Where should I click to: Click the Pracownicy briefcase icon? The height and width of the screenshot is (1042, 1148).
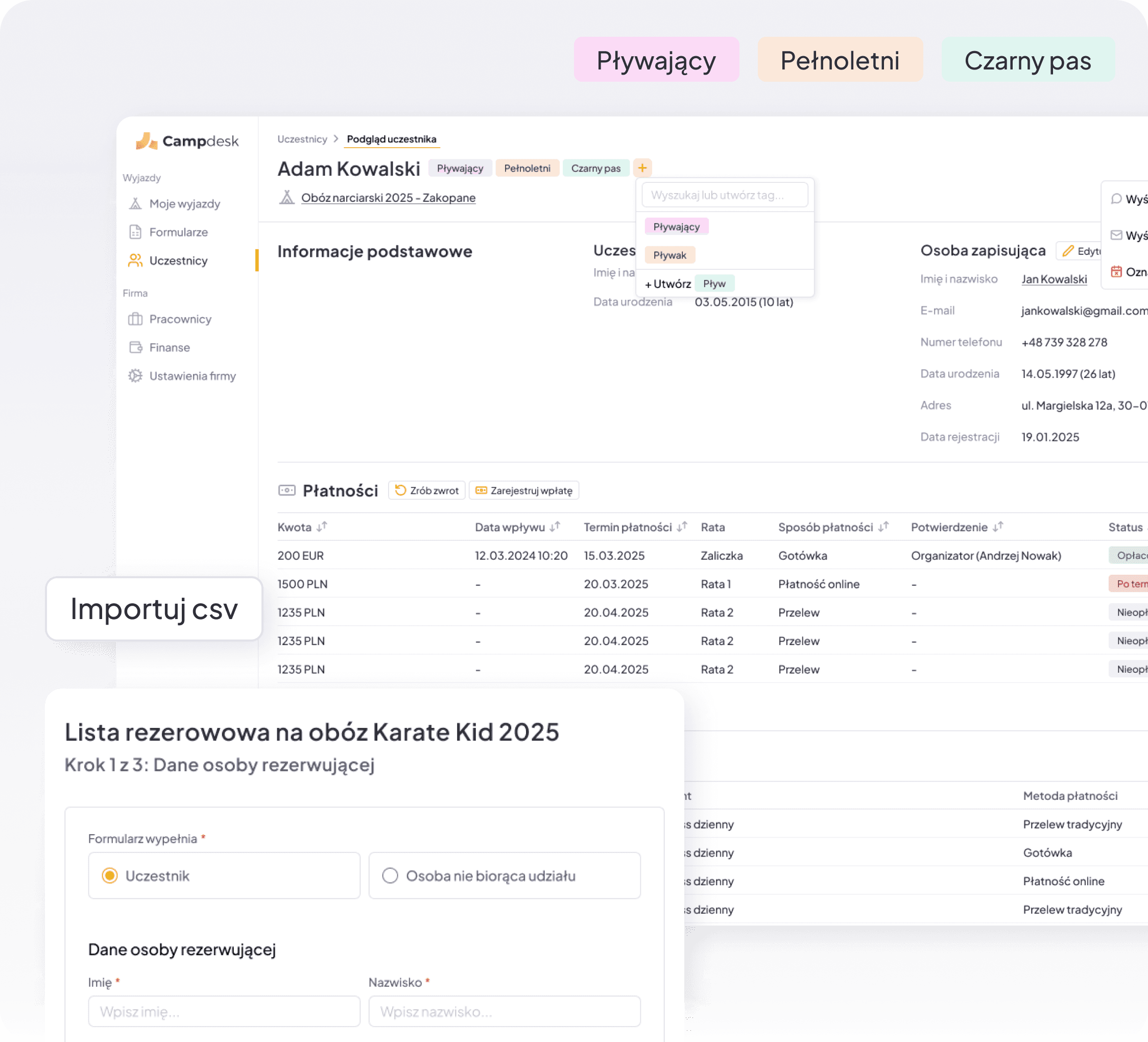pyautogui.click(x=135, y=319)
